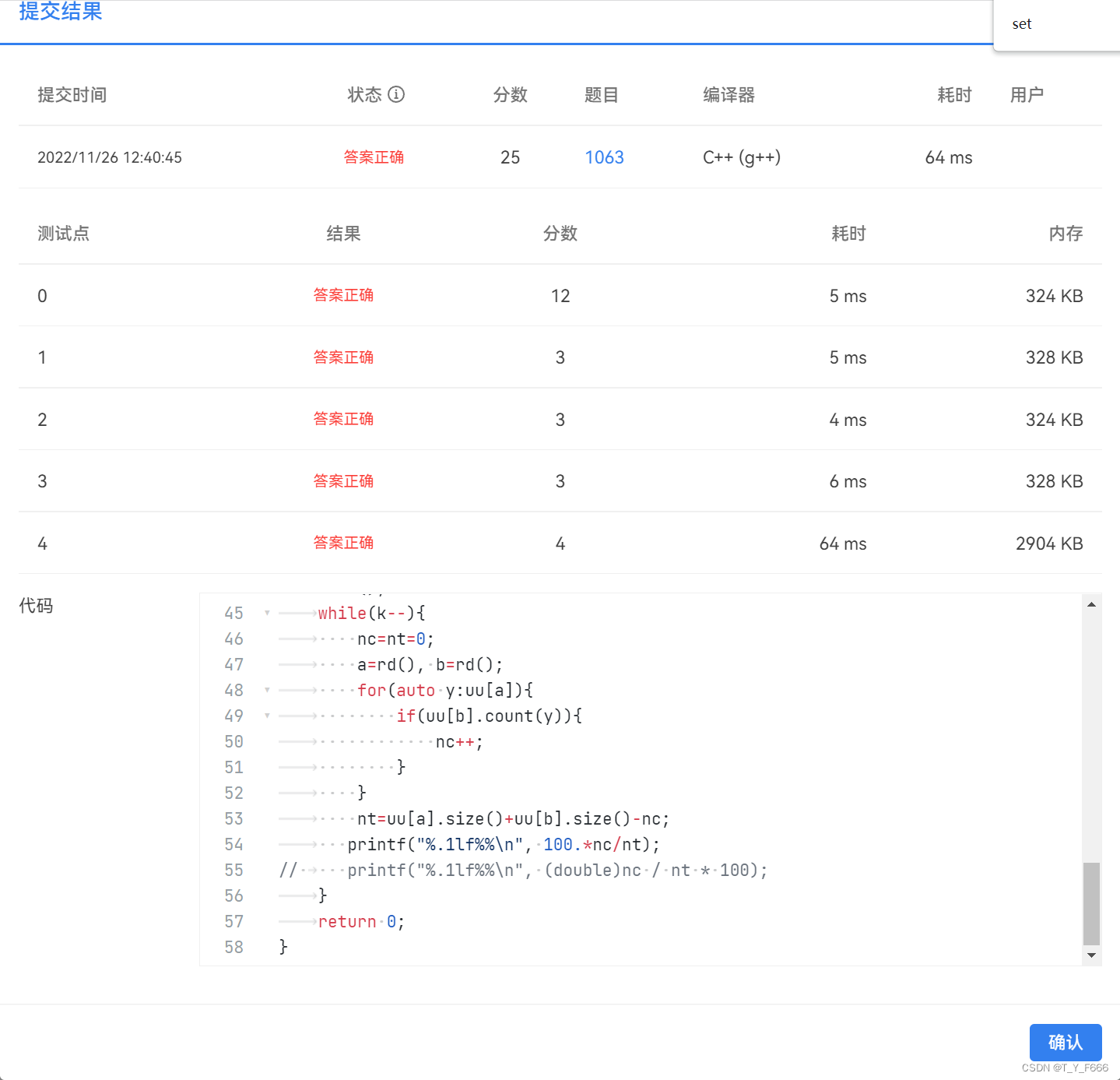Screen dimensions: 1120x1080
Task: Click the code panel scrollbar thumb
Action: pyautogui.click(x=1091, y=903)
